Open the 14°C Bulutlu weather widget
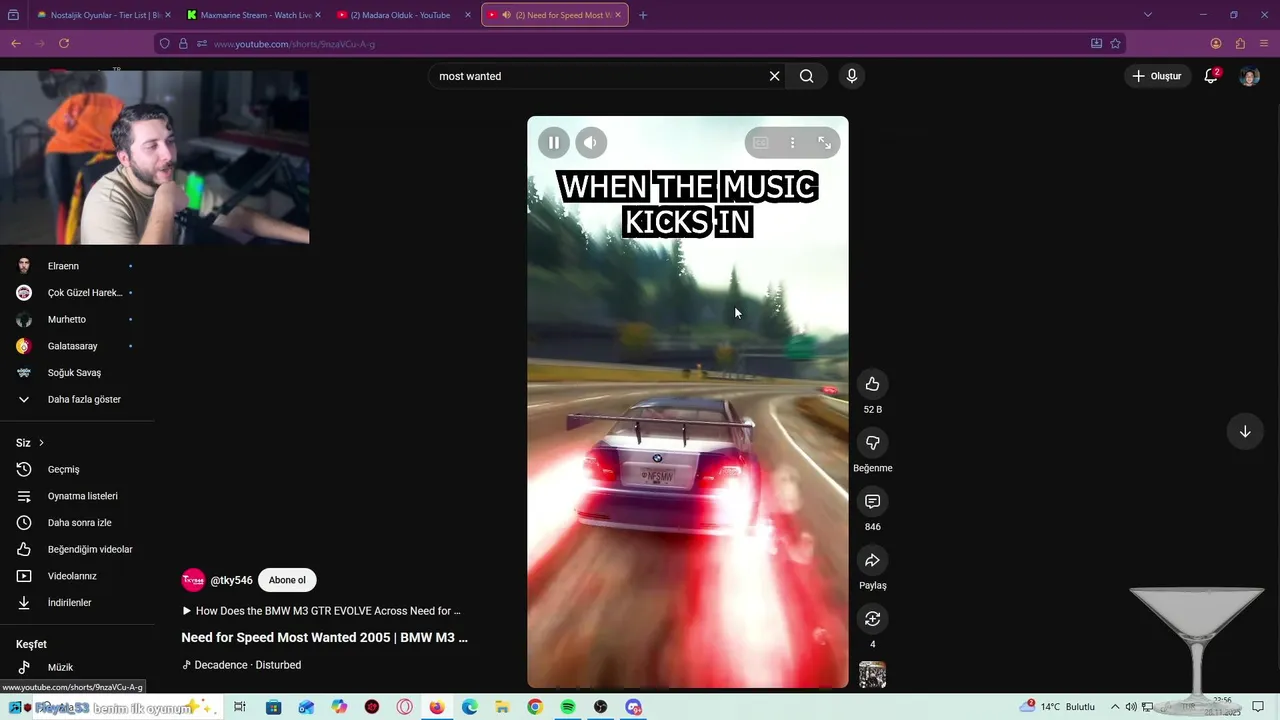 [x=1058, y=707]
